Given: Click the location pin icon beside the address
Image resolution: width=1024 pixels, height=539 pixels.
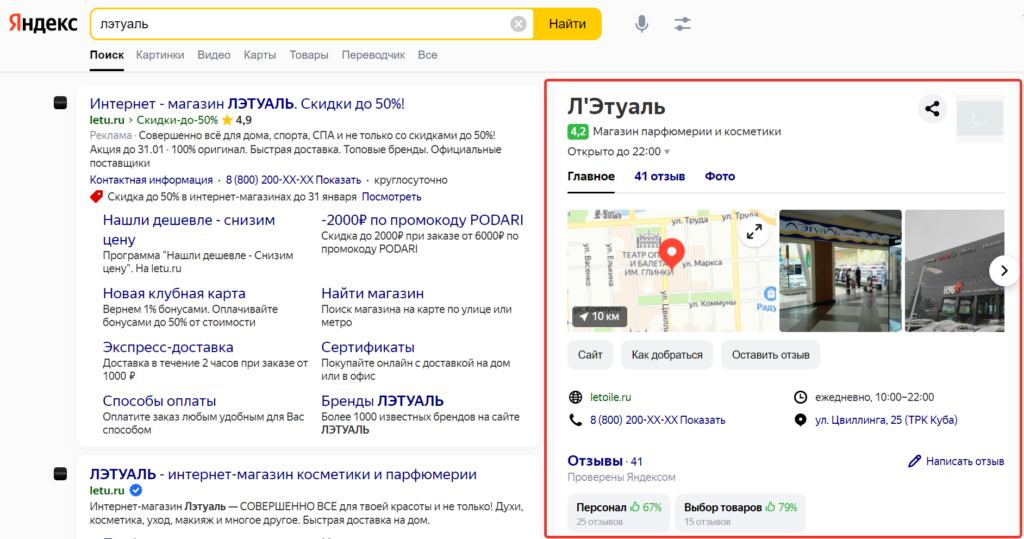Looking at the screenshot, I should tap(801, 420).
